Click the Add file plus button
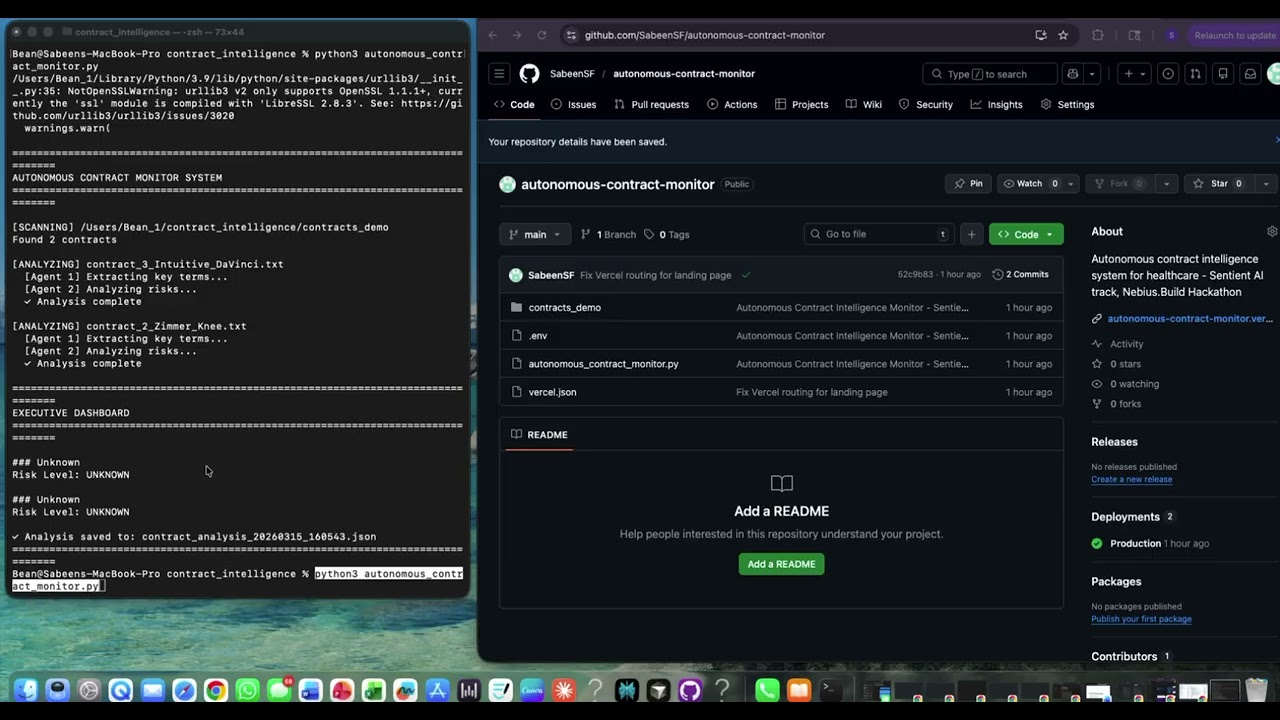Viewport: 1280px width, 720px height. [971, 234]
